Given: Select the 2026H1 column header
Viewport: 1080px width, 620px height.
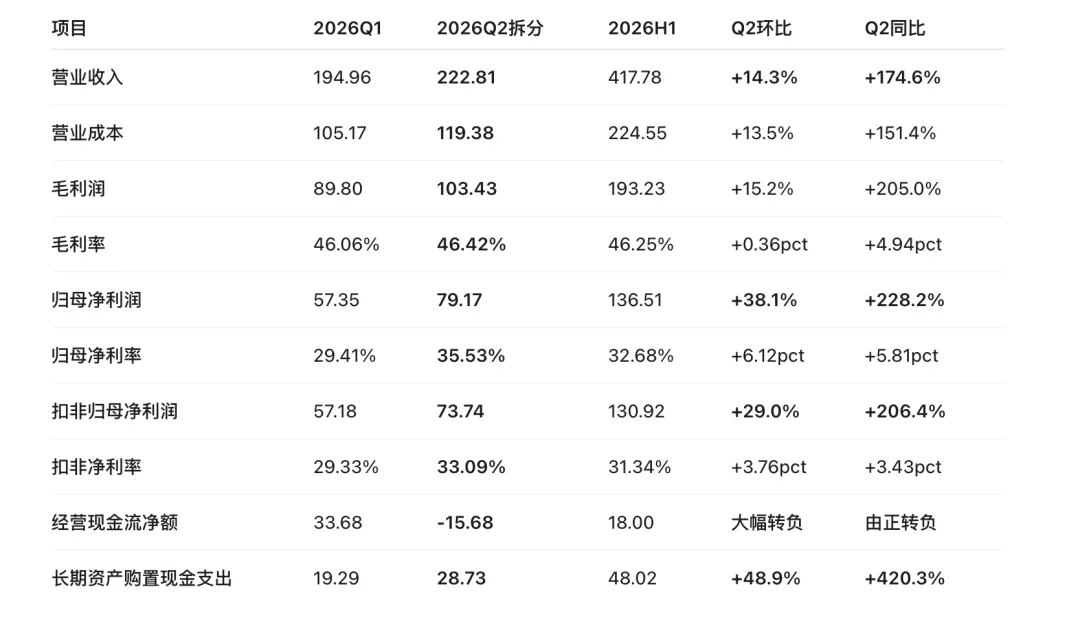Looking at the screenshot, I should (x=641, y=28).
